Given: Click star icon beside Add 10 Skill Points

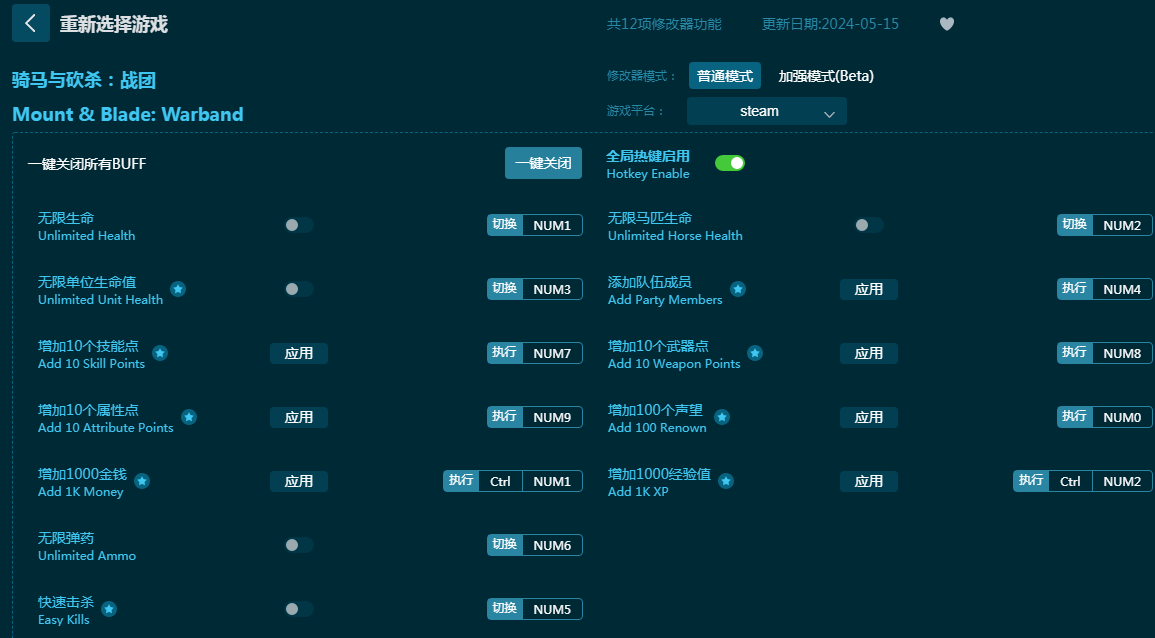Looking at the screenshot, I should 160,354.
